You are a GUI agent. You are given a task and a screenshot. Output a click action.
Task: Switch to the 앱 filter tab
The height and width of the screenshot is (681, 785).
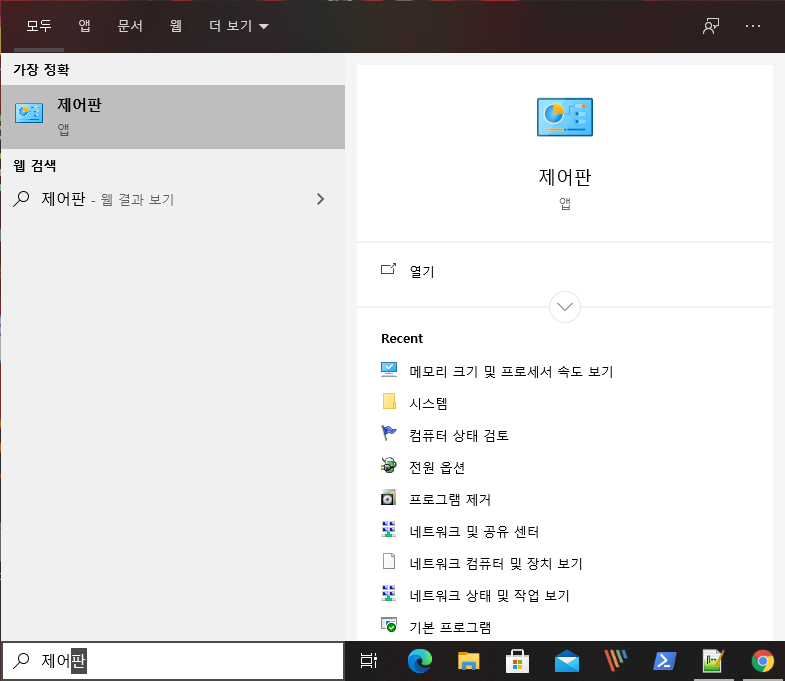[x=84, y=26]
